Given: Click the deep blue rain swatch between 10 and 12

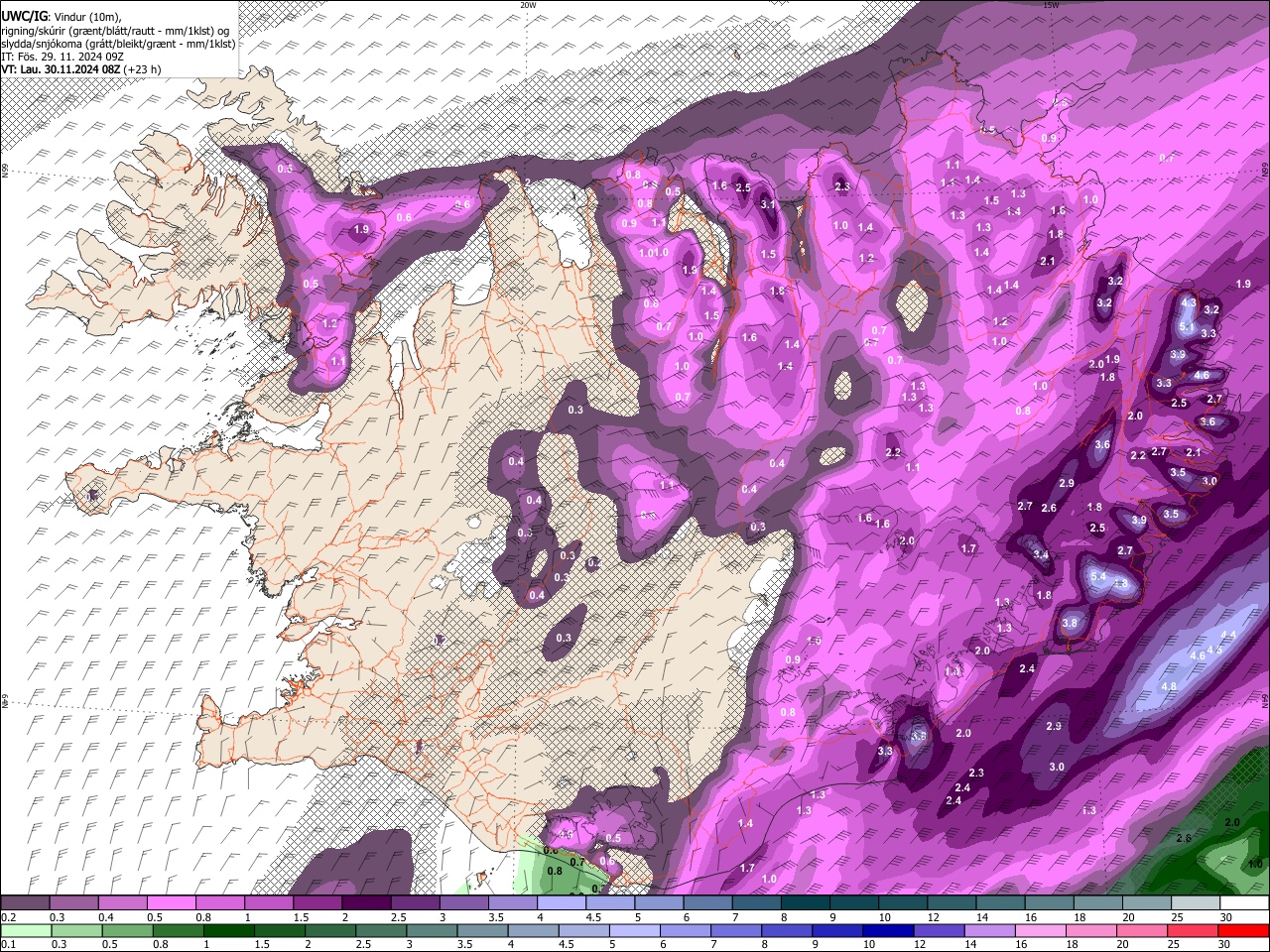Looking at the screenshot, I should (888, 930).
